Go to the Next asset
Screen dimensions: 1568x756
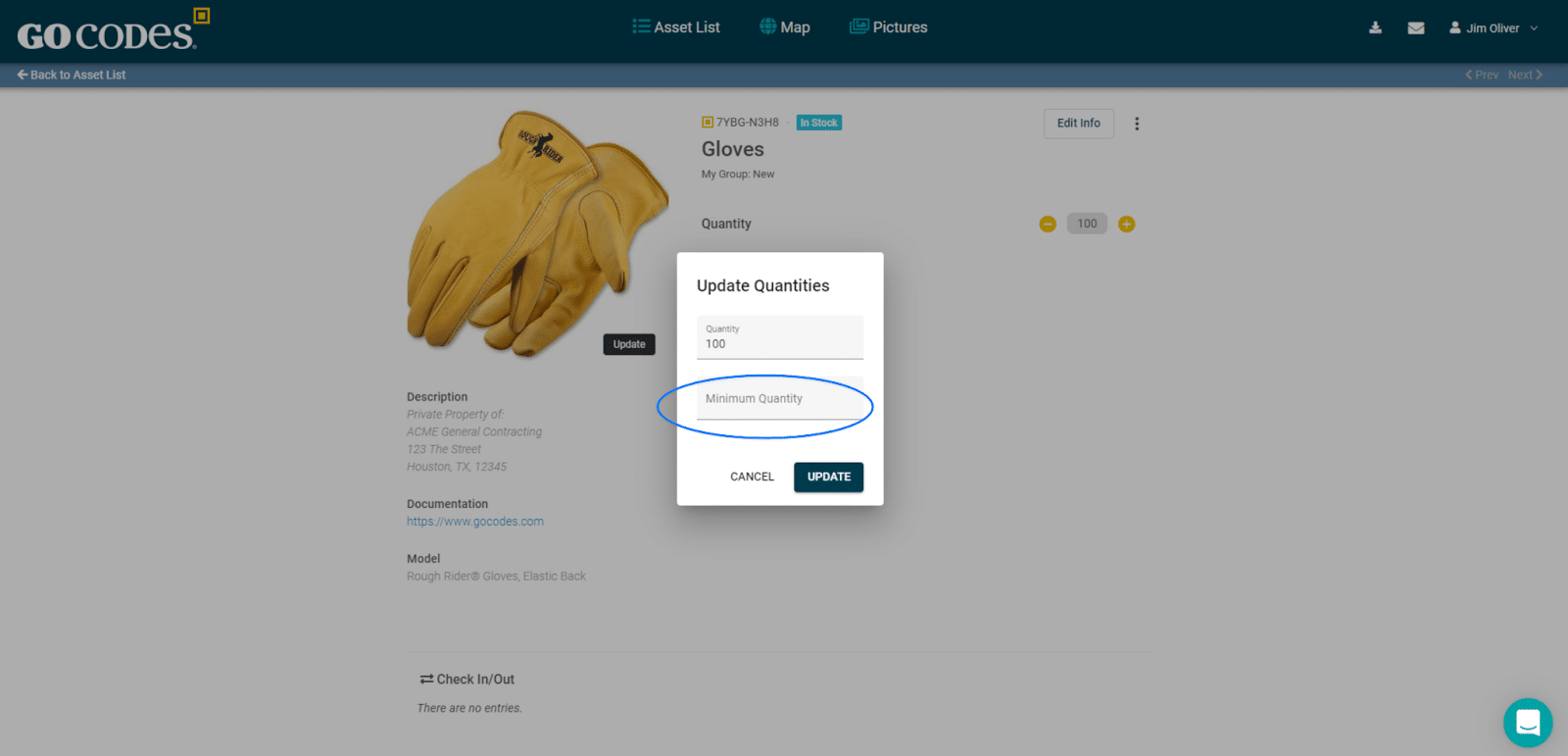pyautogui.click(x=1525, y=75)
